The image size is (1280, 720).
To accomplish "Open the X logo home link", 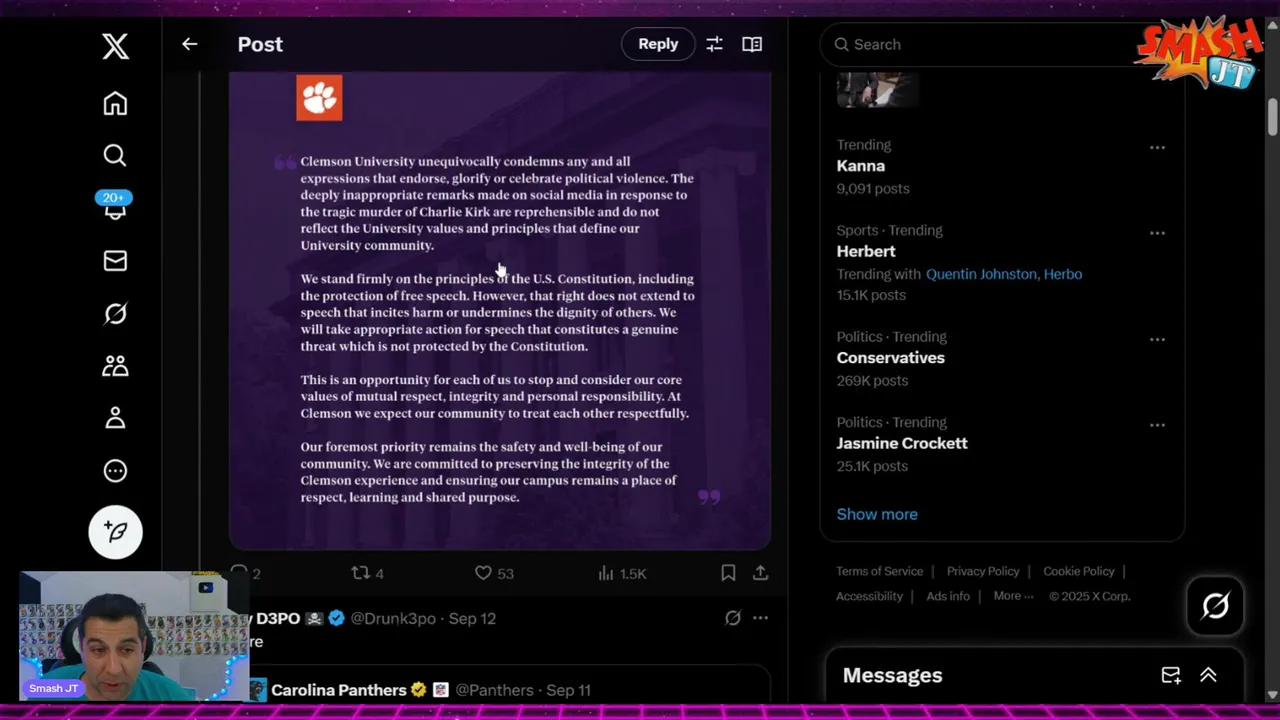I will click(x=115, y=45).
